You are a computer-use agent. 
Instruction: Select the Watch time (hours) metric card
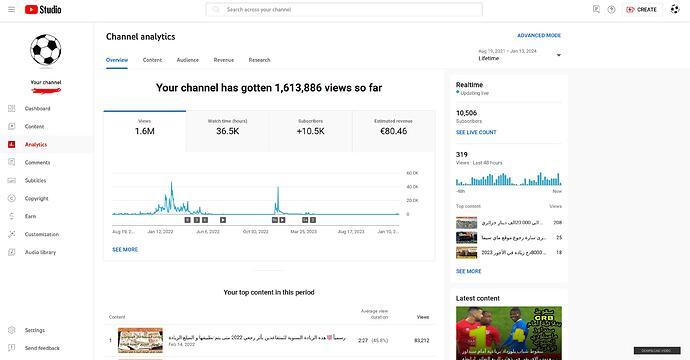228,131
